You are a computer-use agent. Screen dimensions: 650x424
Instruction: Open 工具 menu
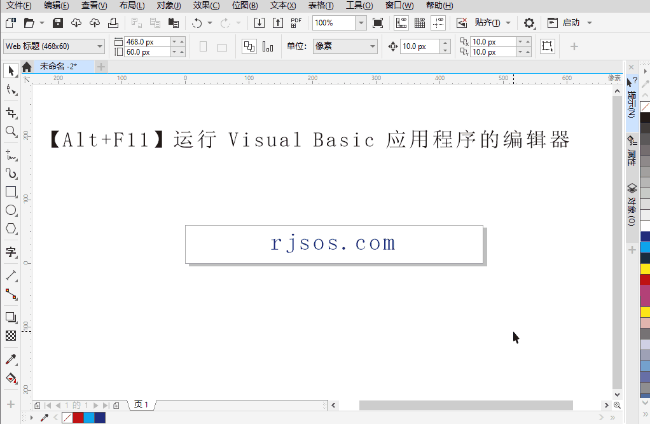[359, 5]
